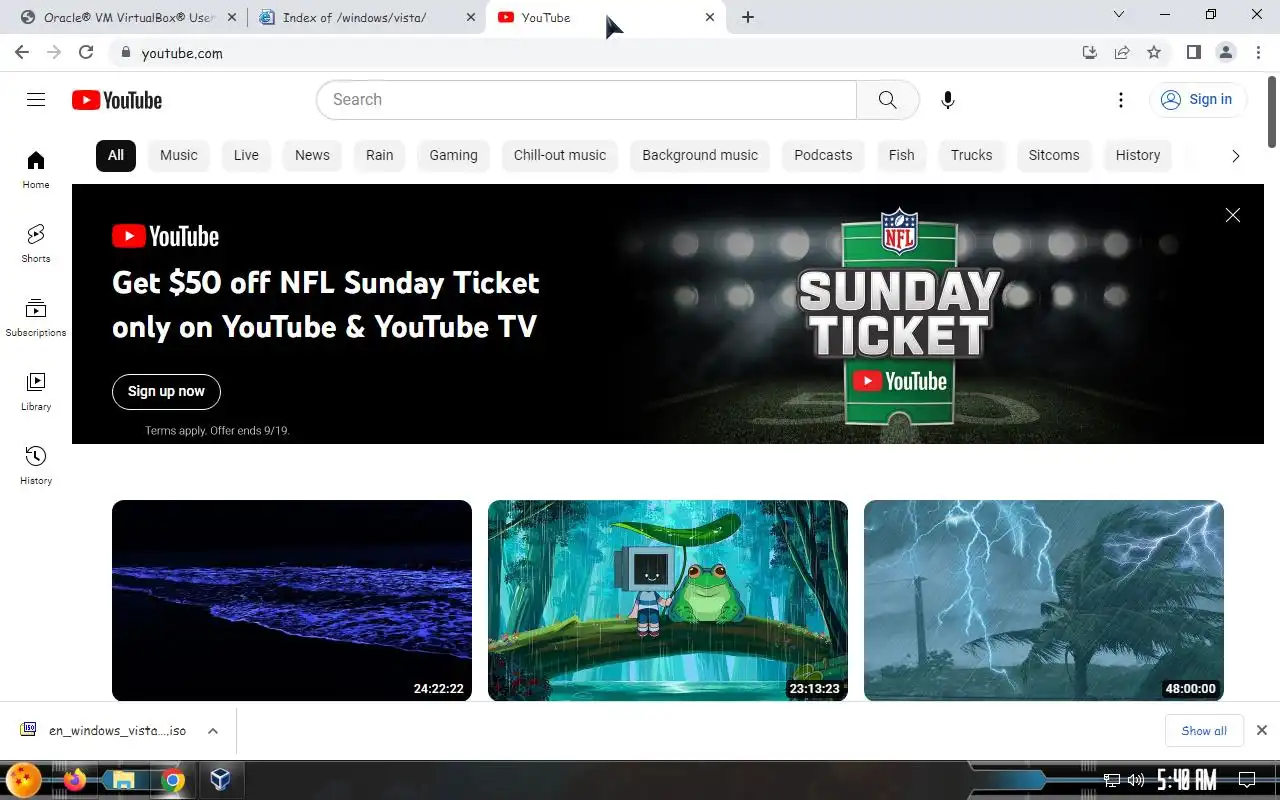
Task: Open Library in the sidebar
Action: click(x=36, y=391)
